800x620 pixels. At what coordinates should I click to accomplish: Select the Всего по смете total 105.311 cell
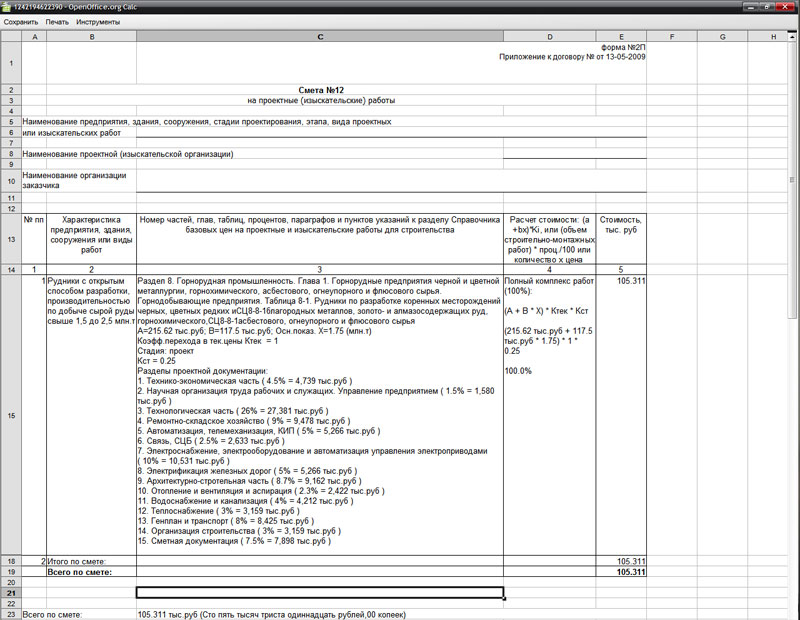[x=621, y=572]
